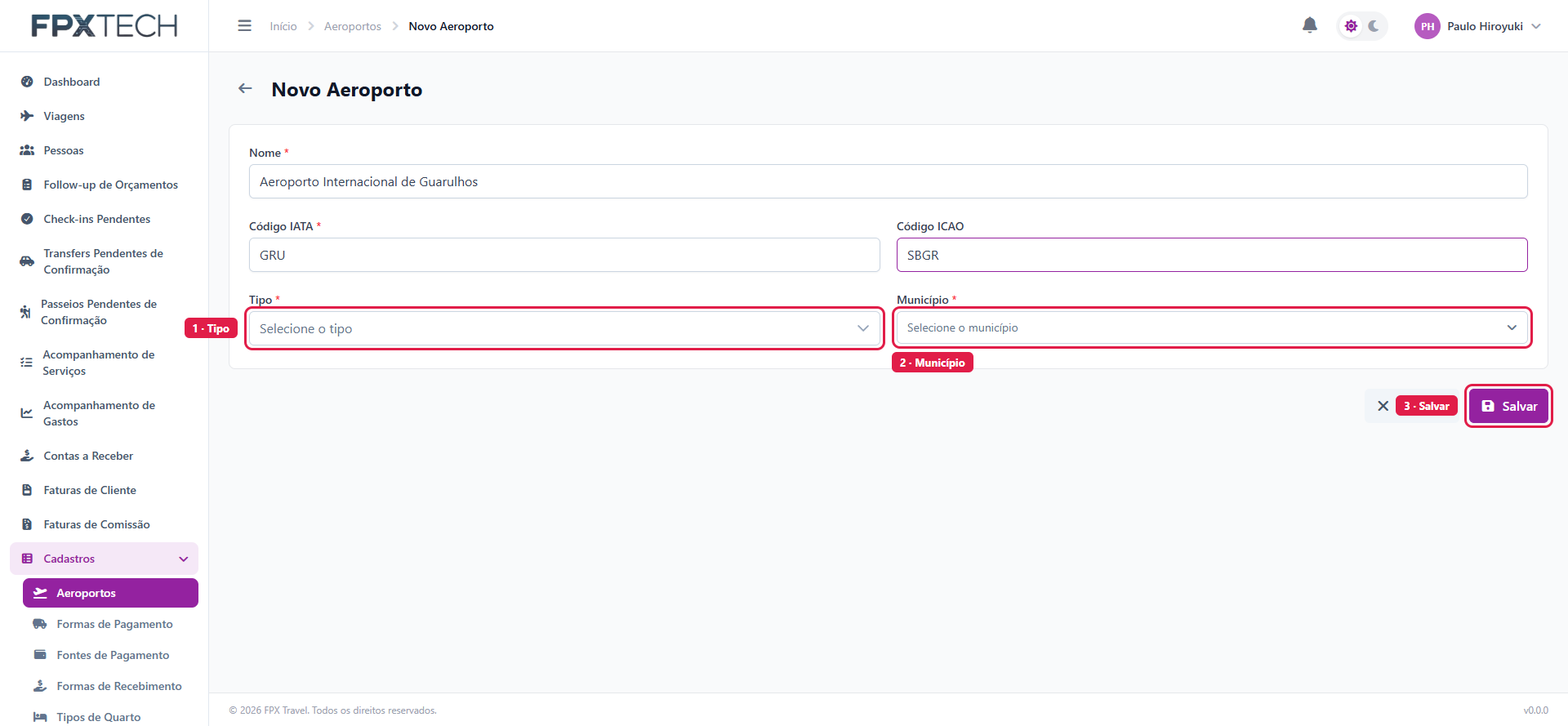Switch to light theme sun toggle

tap(1351, 26)
